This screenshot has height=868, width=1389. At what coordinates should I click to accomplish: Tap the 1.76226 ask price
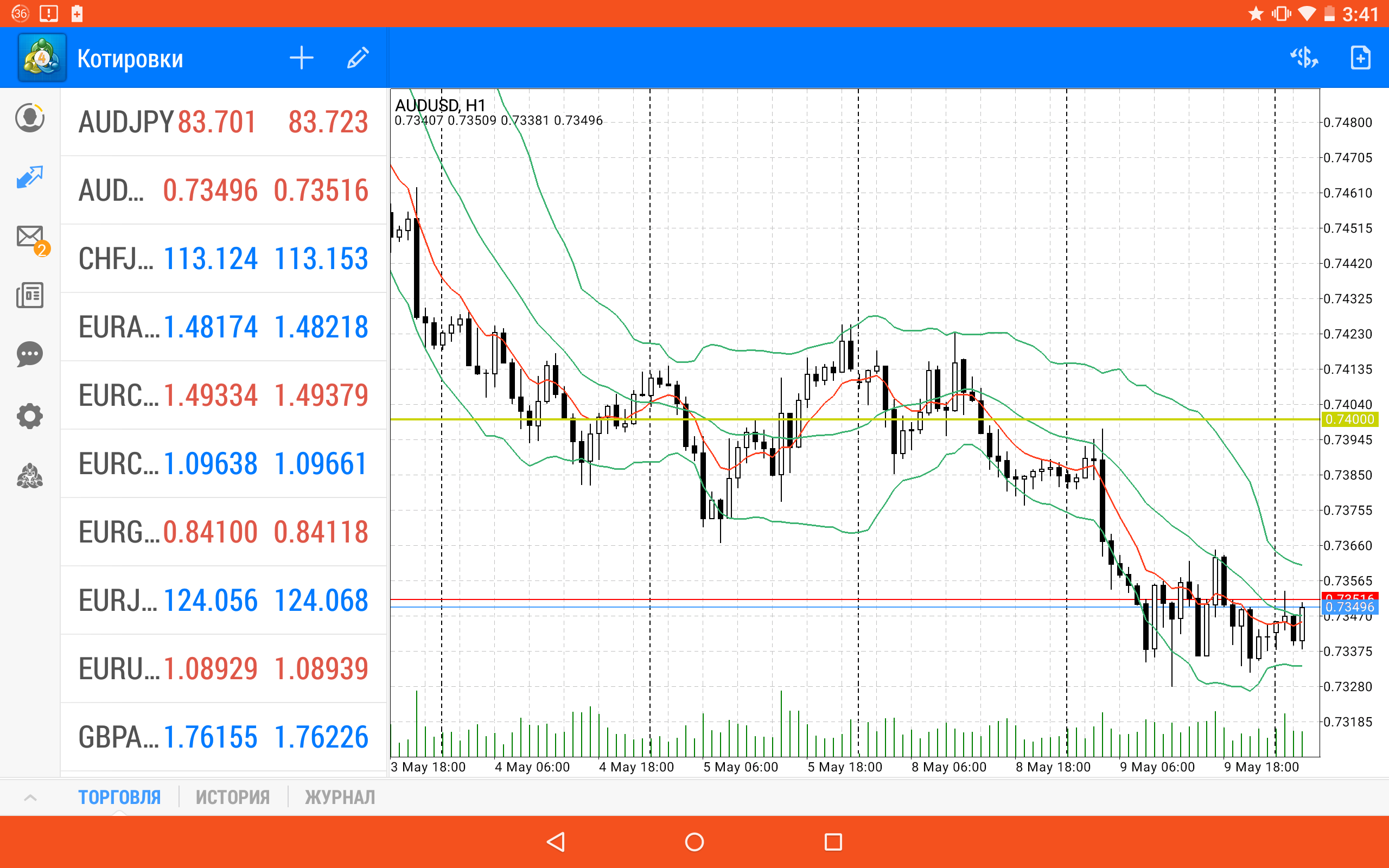pos(321,737)
